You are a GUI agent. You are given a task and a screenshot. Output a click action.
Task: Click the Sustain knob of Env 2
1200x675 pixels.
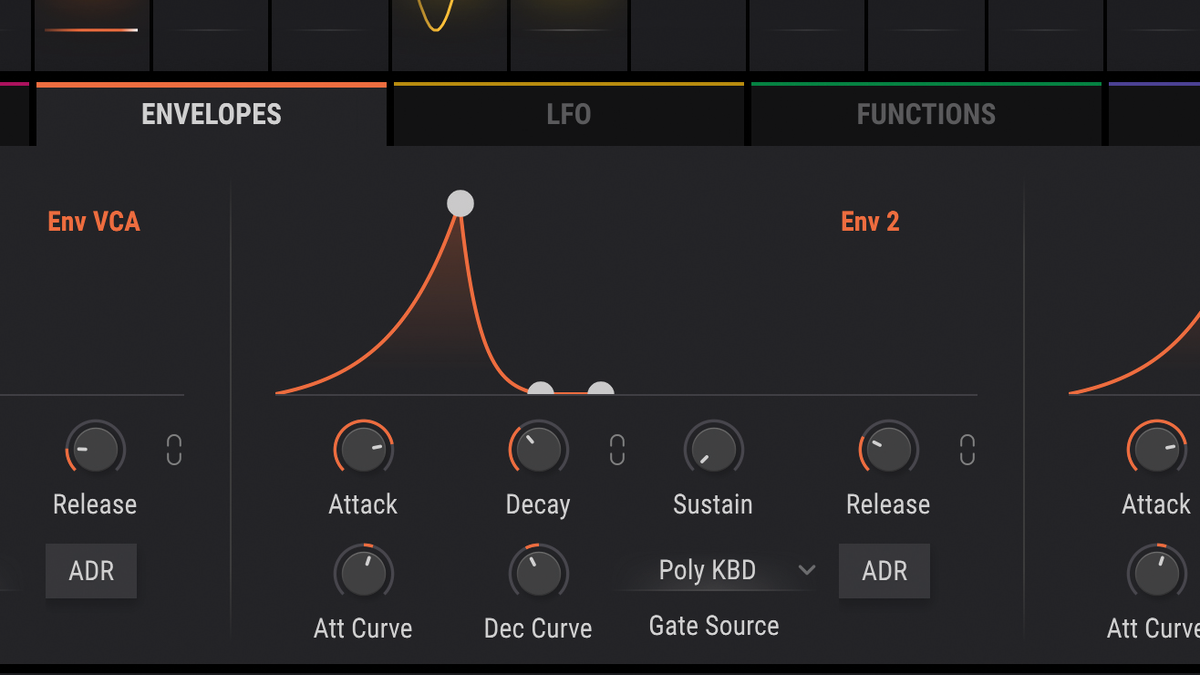click(712, 448)
